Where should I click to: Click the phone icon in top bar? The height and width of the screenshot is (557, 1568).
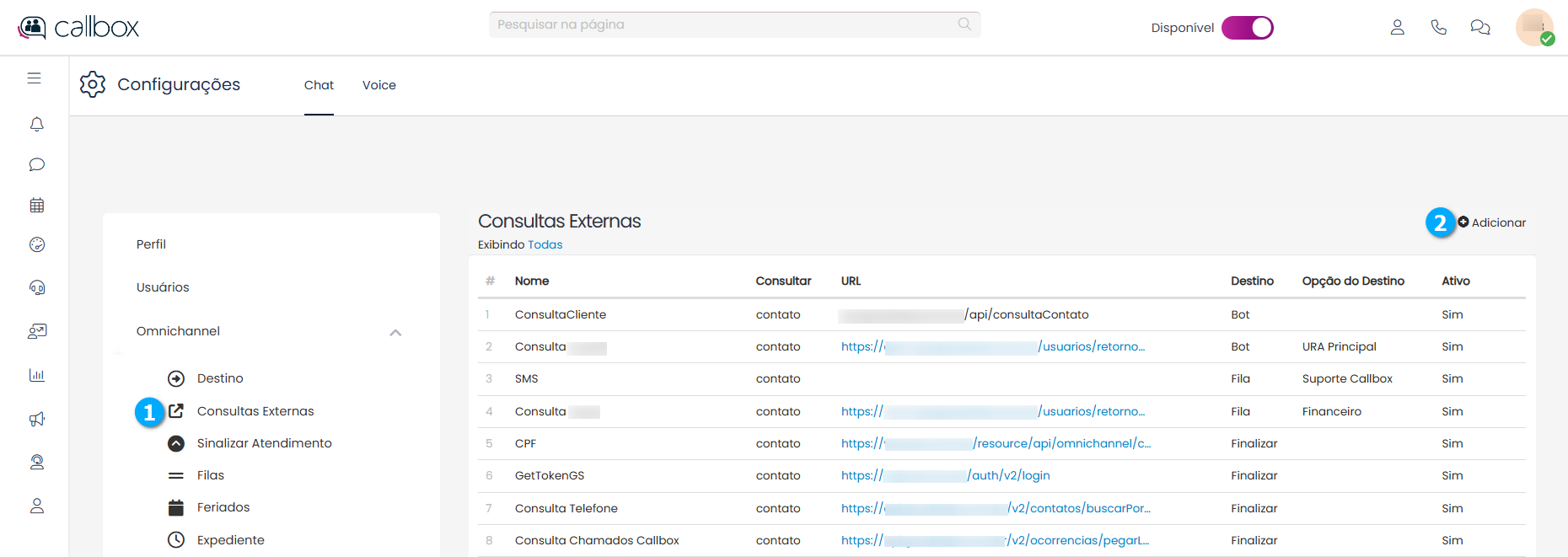tap(1438, 28)
